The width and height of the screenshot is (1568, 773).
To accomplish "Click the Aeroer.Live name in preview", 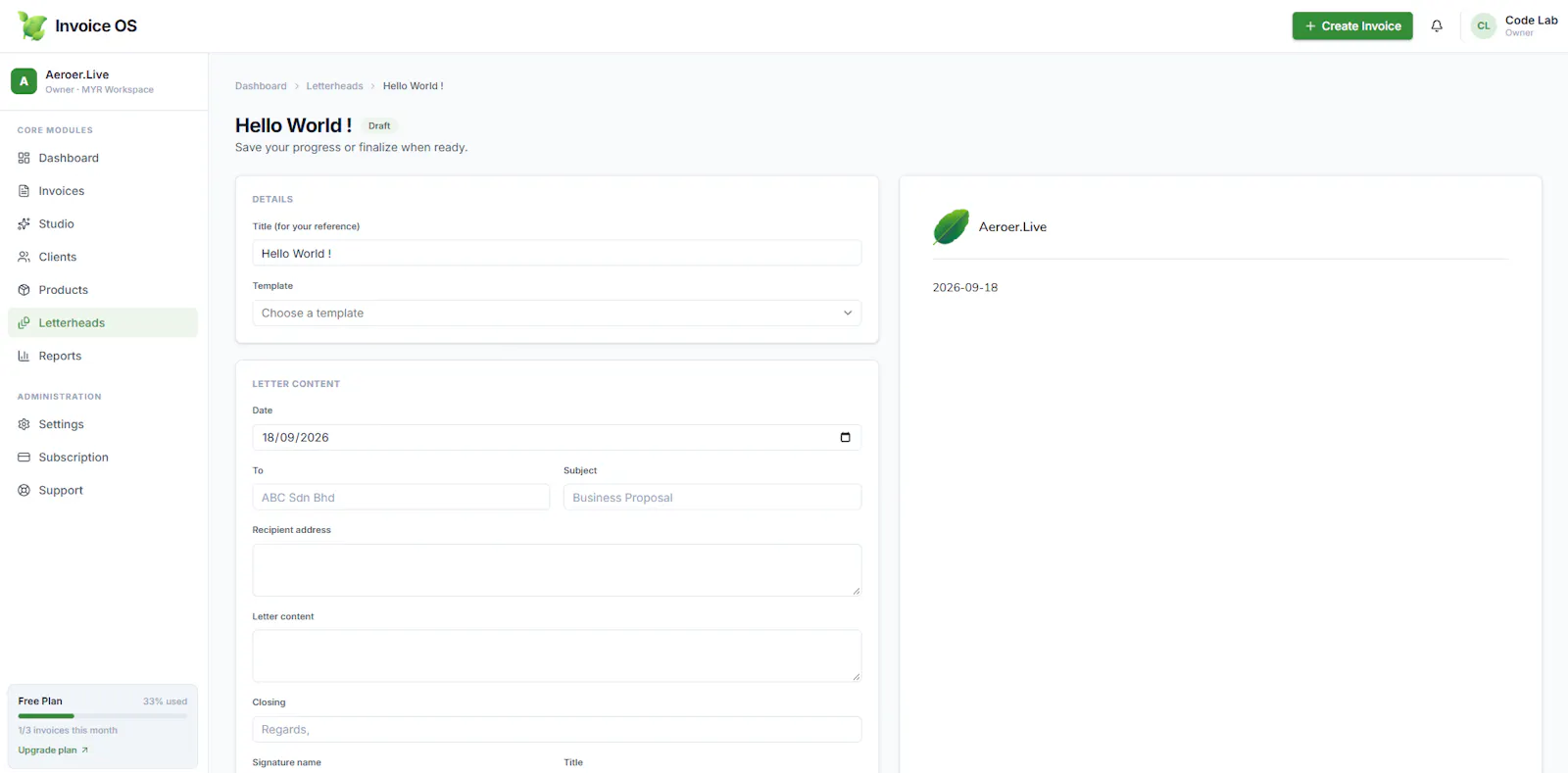I will tap(1012, 227).
